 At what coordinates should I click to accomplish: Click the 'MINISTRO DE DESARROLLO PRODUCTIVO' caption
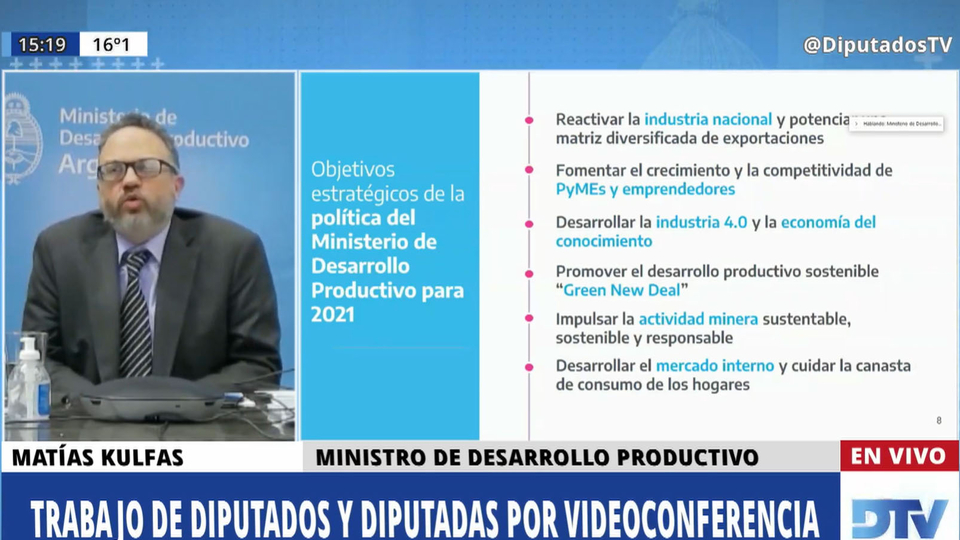tap(537, 458)
